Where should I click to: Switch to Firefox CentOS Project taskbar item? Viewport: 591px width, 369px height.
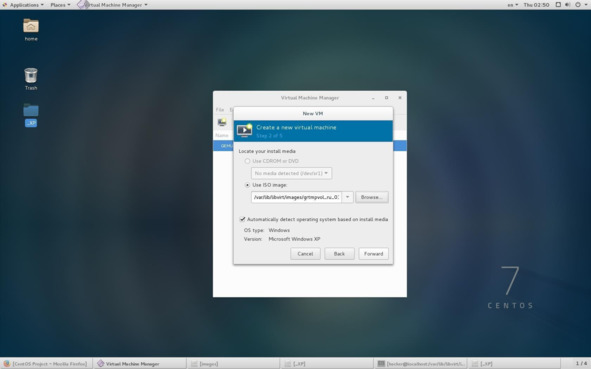pos(46,364)
